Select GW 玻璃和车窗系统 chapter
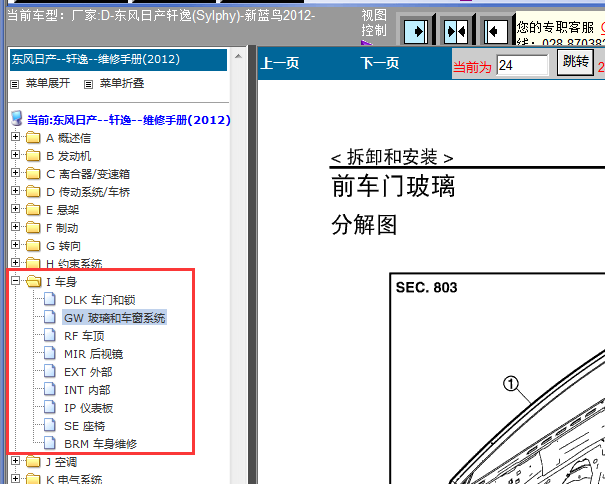This screenshot has height=484, width=605. pos(115,318)
